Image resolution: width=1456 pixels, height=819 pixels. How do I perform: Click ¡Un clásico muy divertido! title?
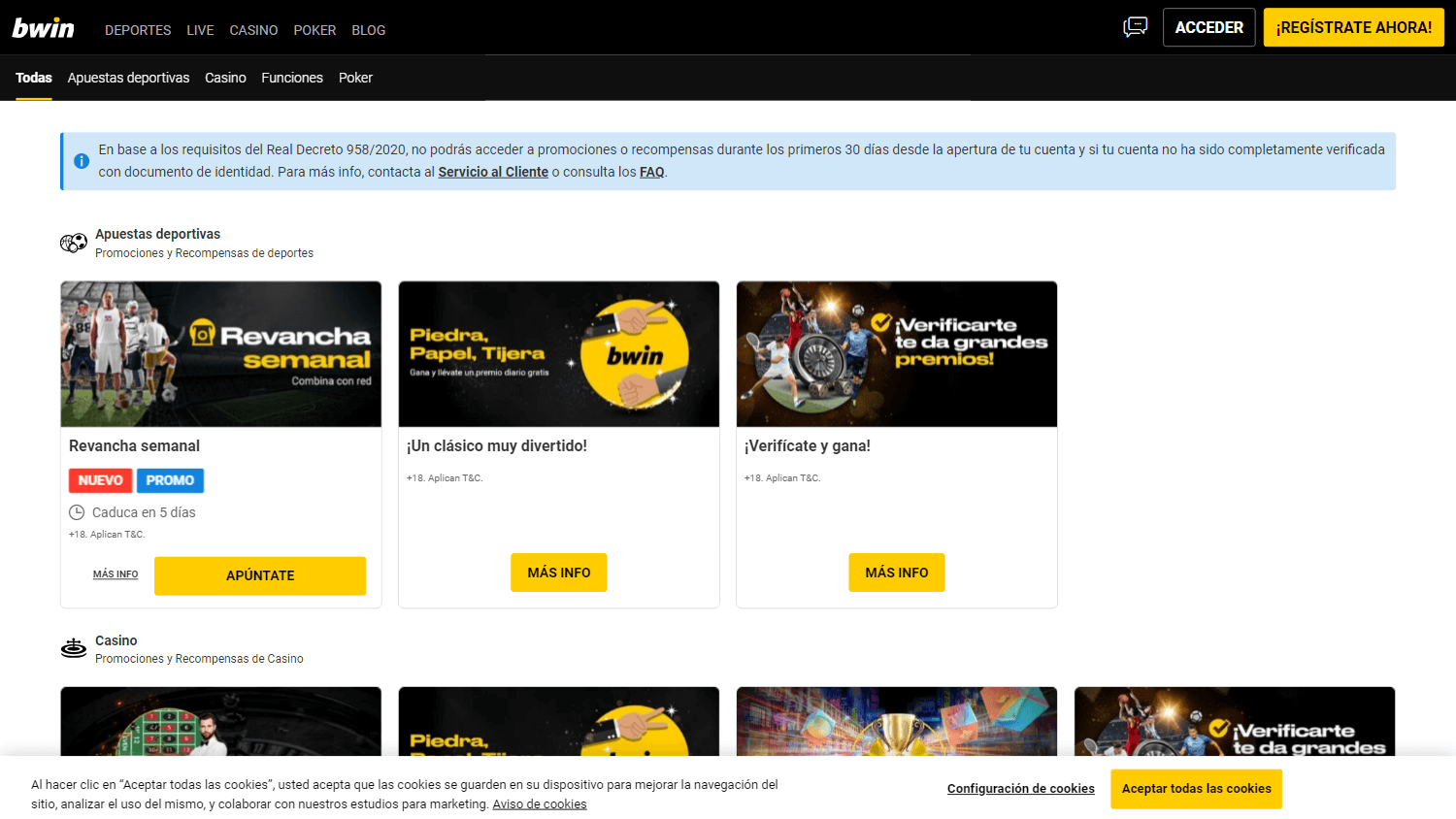click(497, 446)
